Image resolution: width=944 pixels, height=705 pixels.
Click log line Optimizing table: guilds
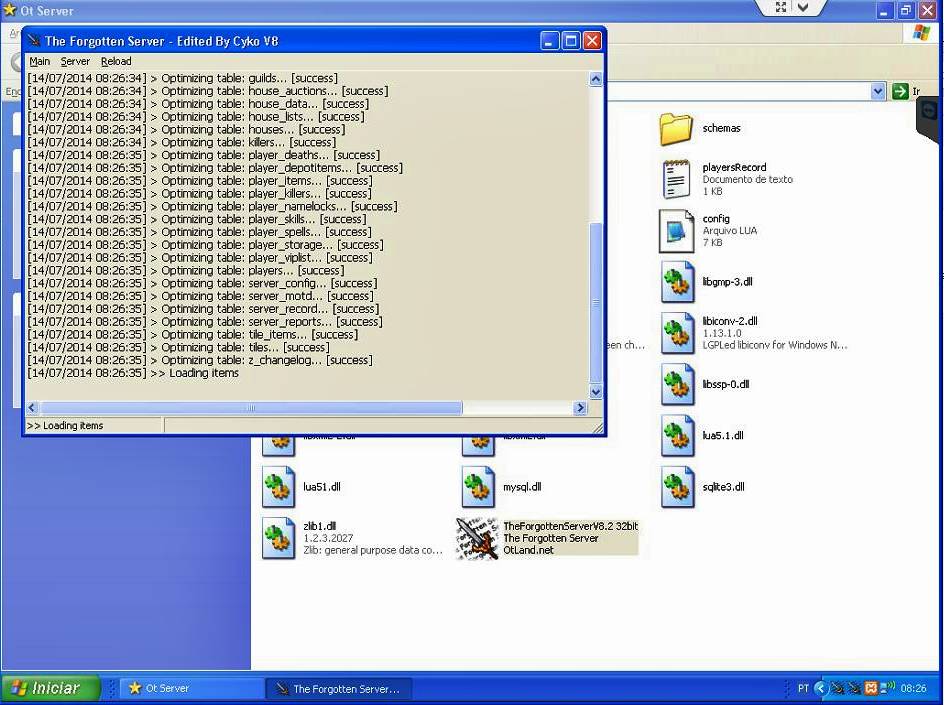[182, 78]
